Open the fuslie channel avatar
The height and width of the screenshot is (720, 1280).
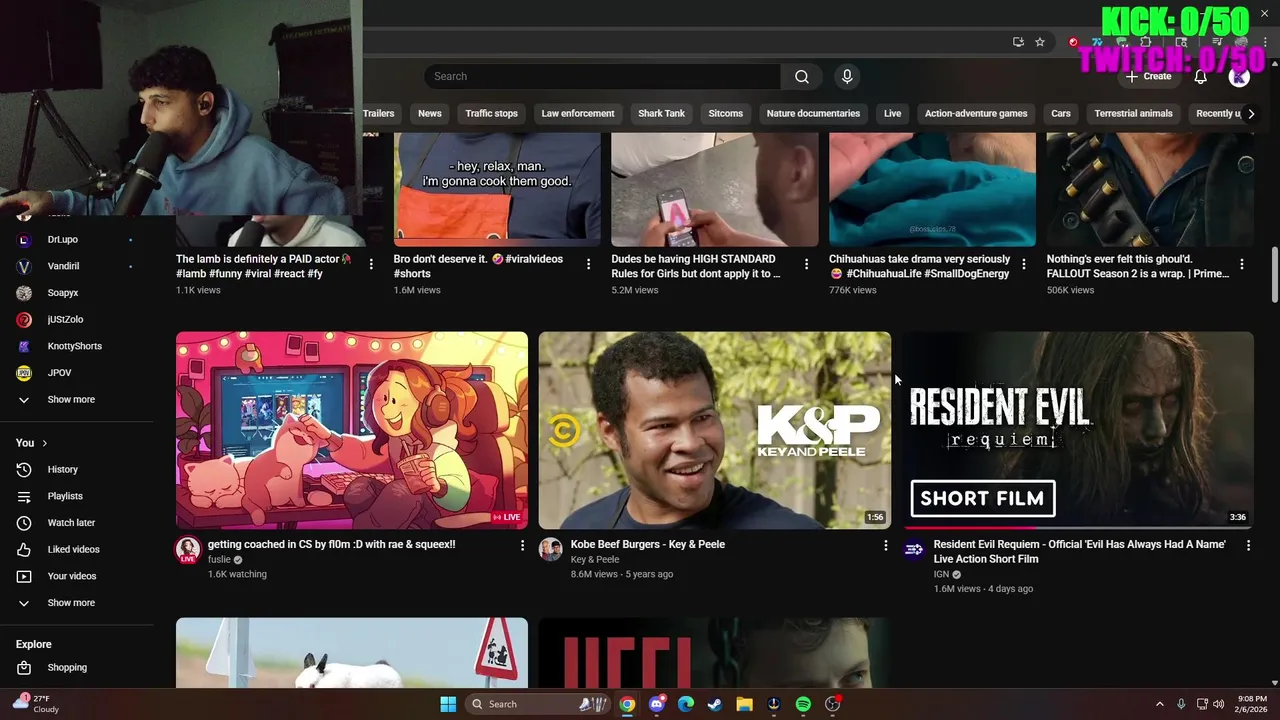click(188, 549)
